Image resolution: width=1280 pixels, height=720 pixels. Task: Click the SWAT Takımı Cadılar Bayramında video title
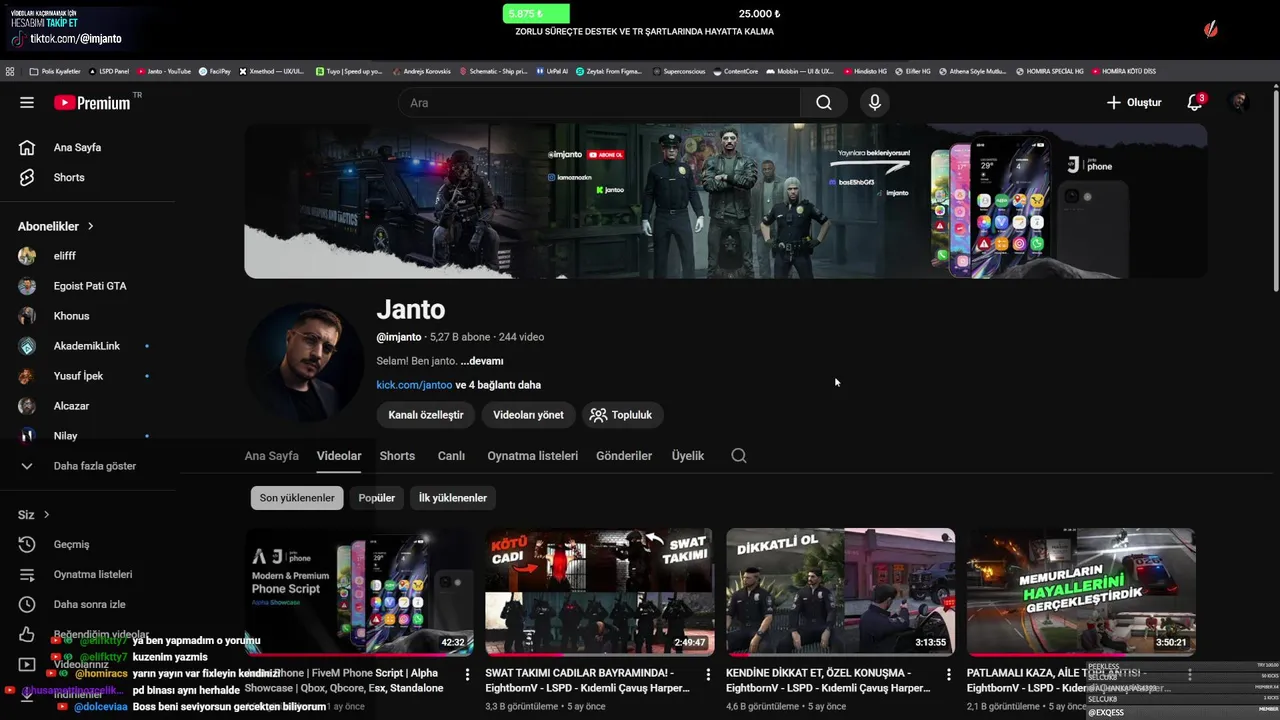coord(587,680)
